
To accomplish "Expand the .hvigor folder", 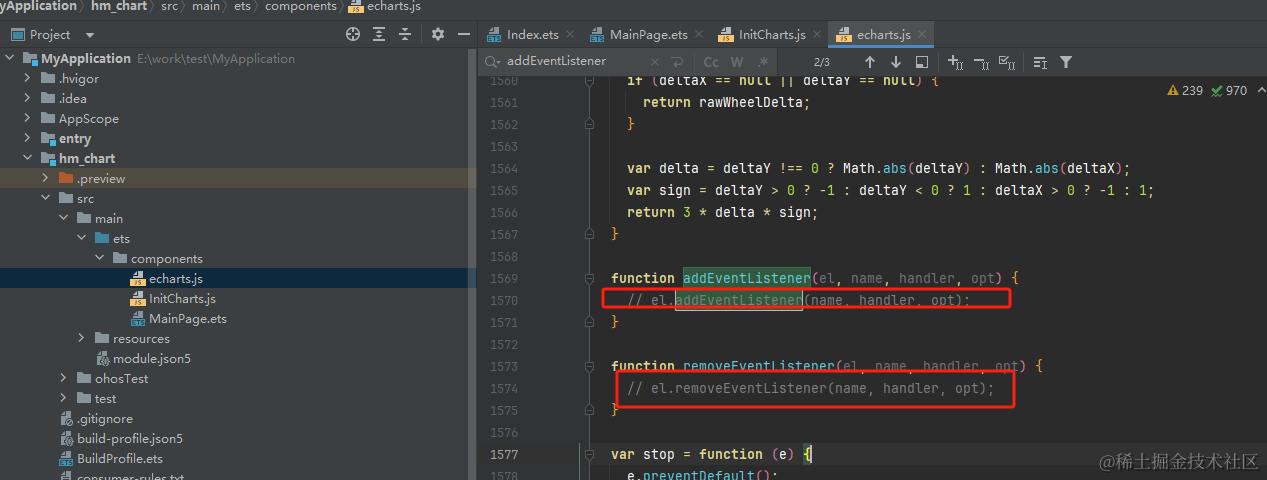I will coord(28,78).
